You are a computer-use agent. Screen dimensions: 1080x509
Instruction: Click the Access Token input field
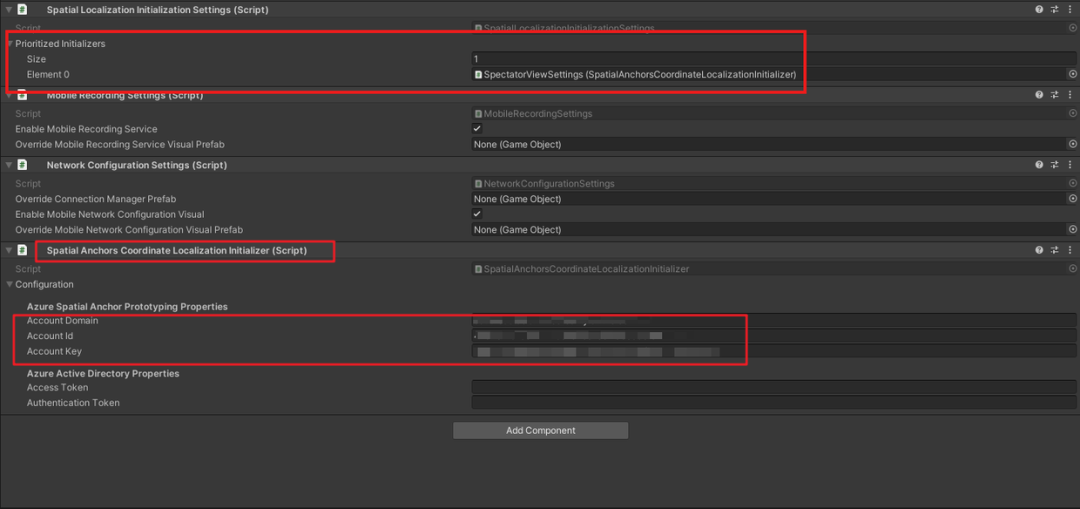[x=774, y=387]
